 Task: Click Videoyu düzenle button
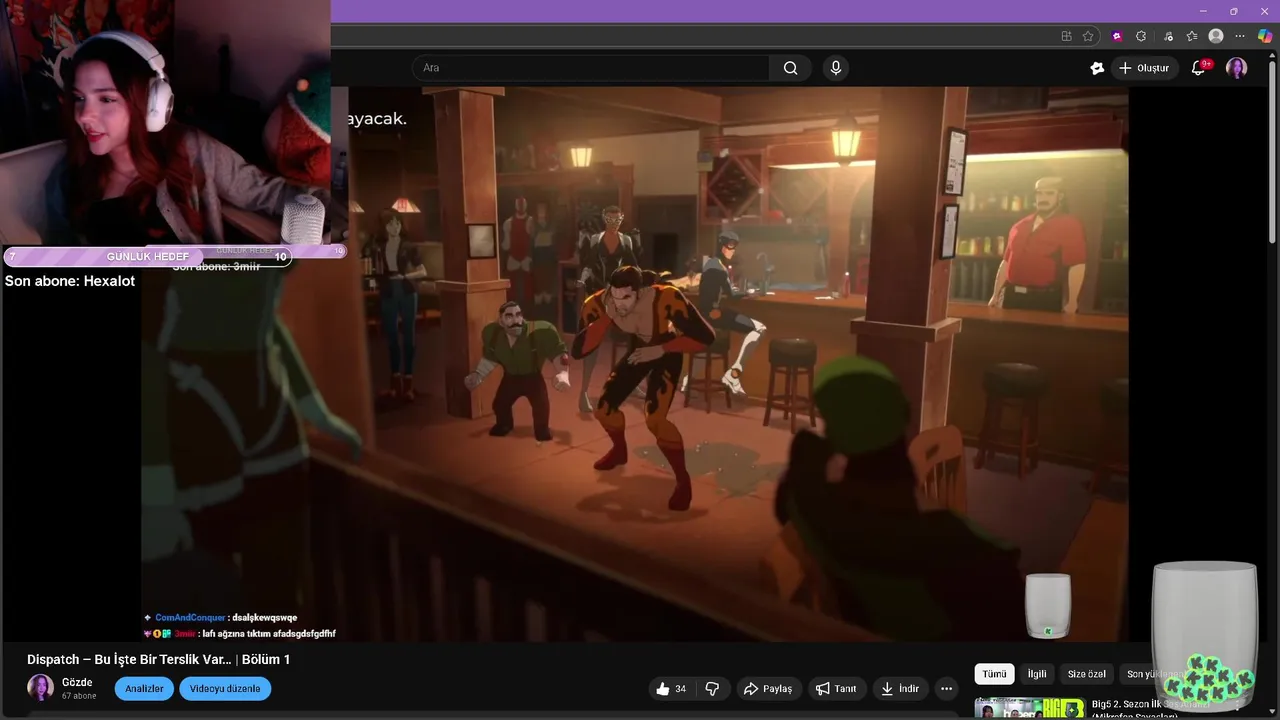tap(225, 689)
